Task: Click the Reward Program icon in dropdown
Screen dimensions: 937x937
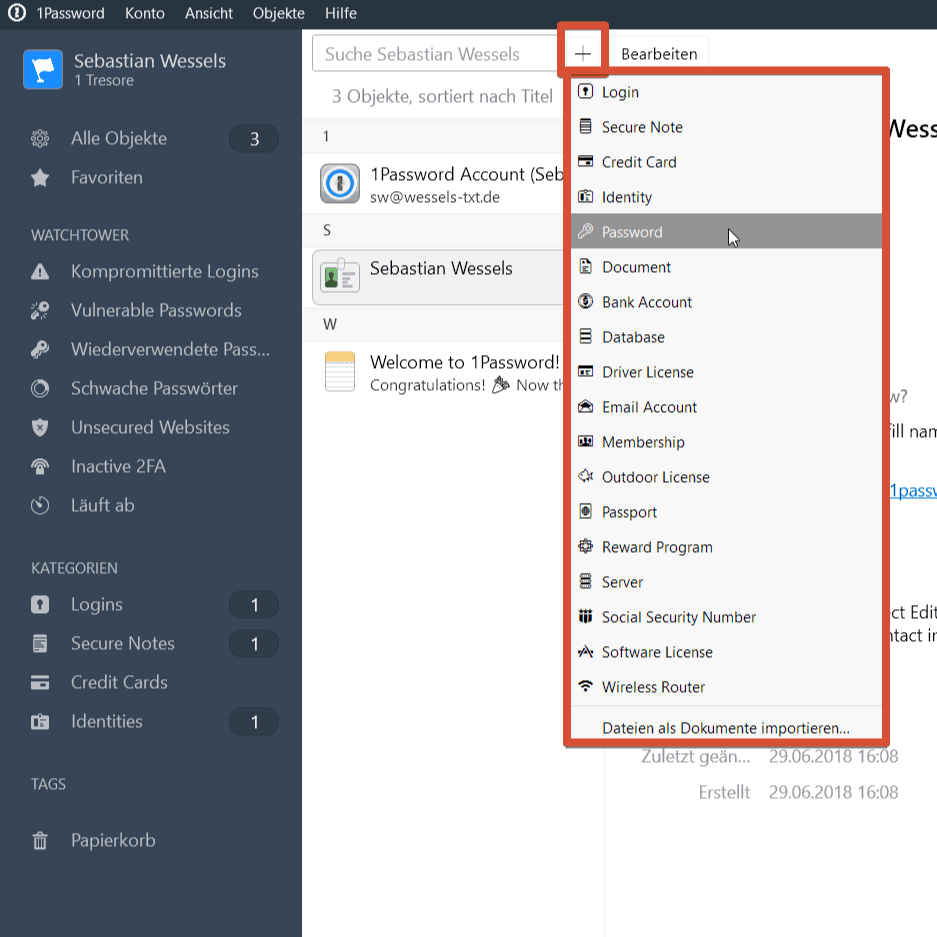Action: [586, 546]
